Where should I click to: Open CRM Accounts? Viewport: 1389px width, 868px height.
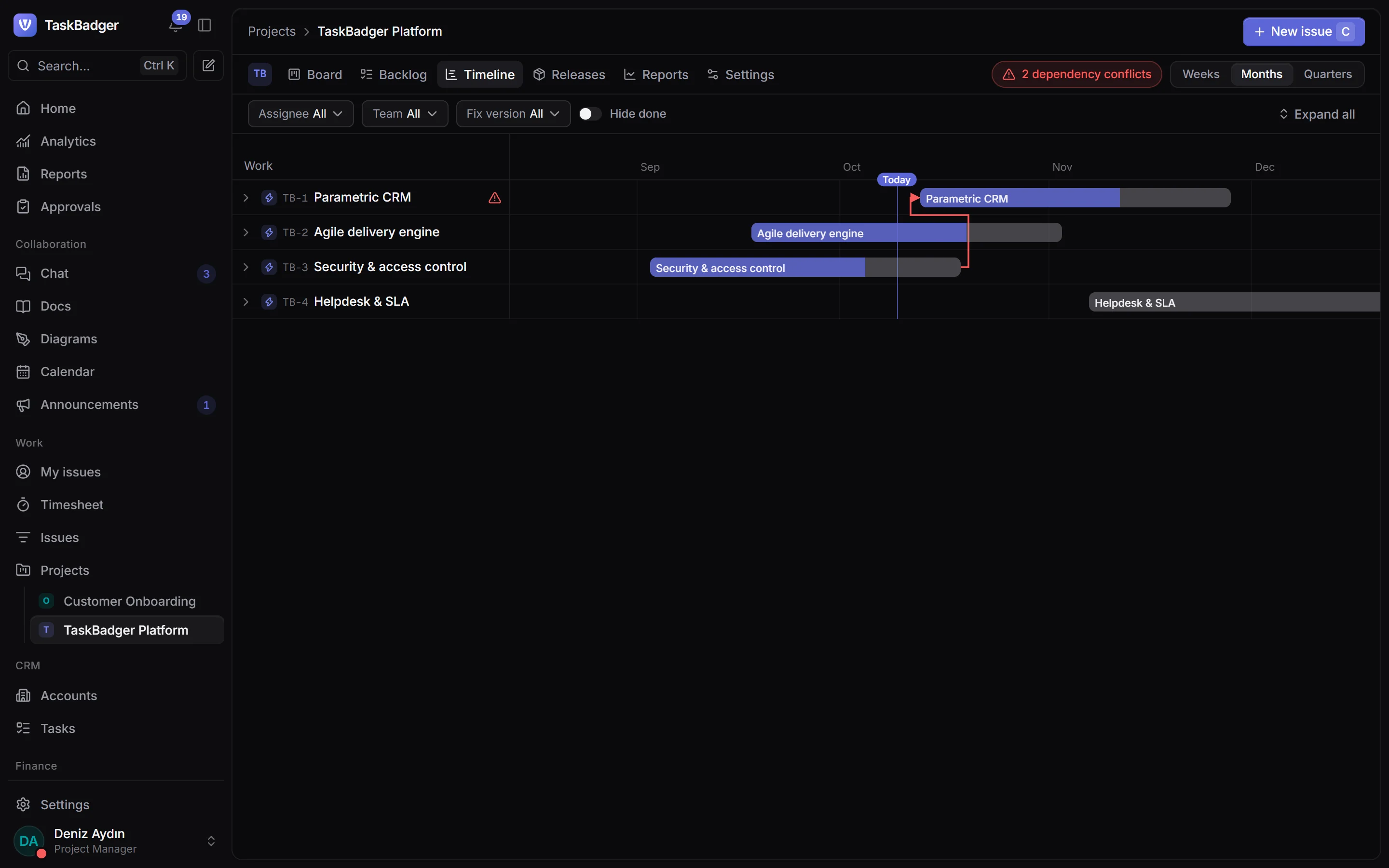[115, 696]
